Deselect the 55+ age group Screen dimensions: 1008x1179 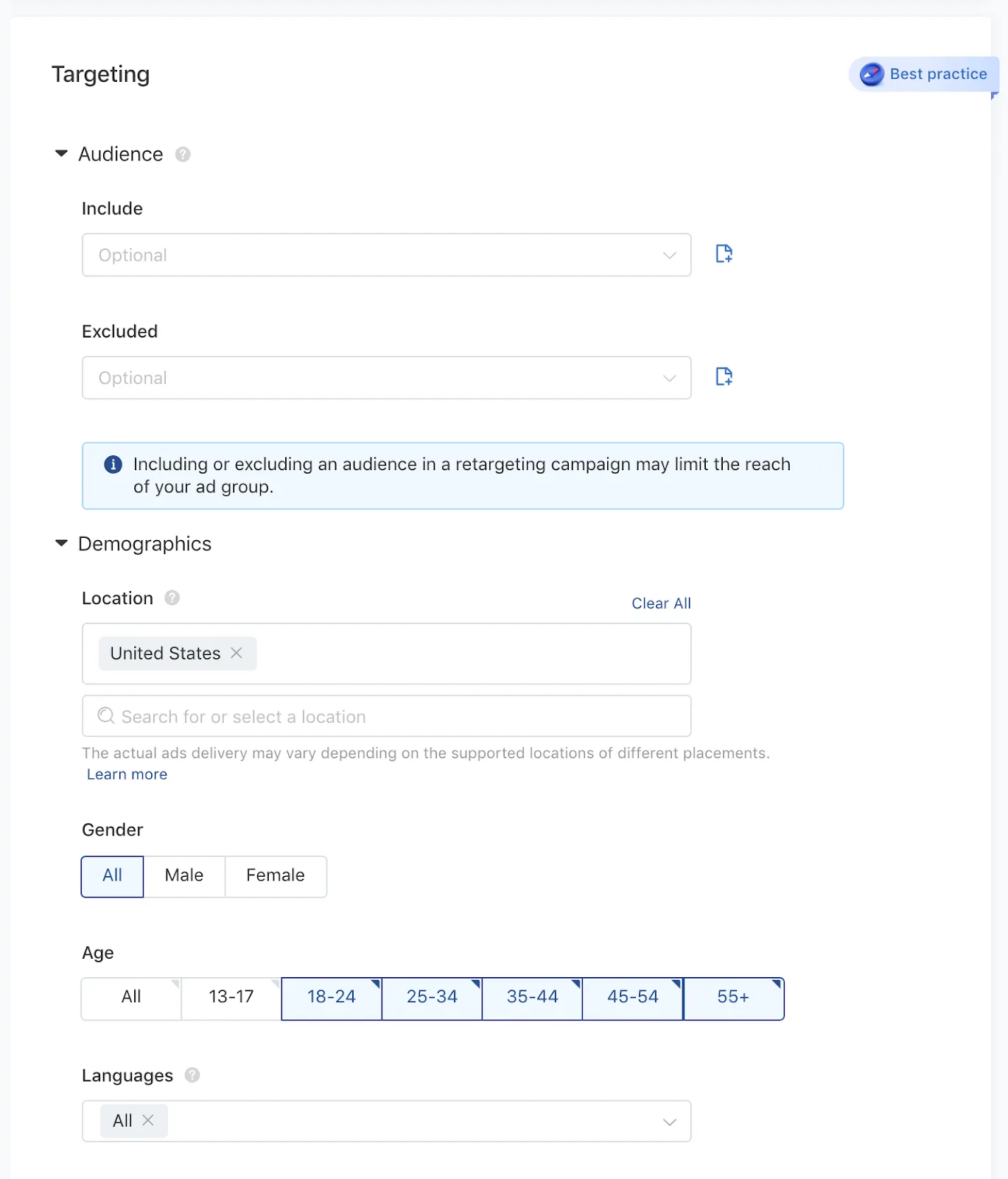tap(732, 997)
